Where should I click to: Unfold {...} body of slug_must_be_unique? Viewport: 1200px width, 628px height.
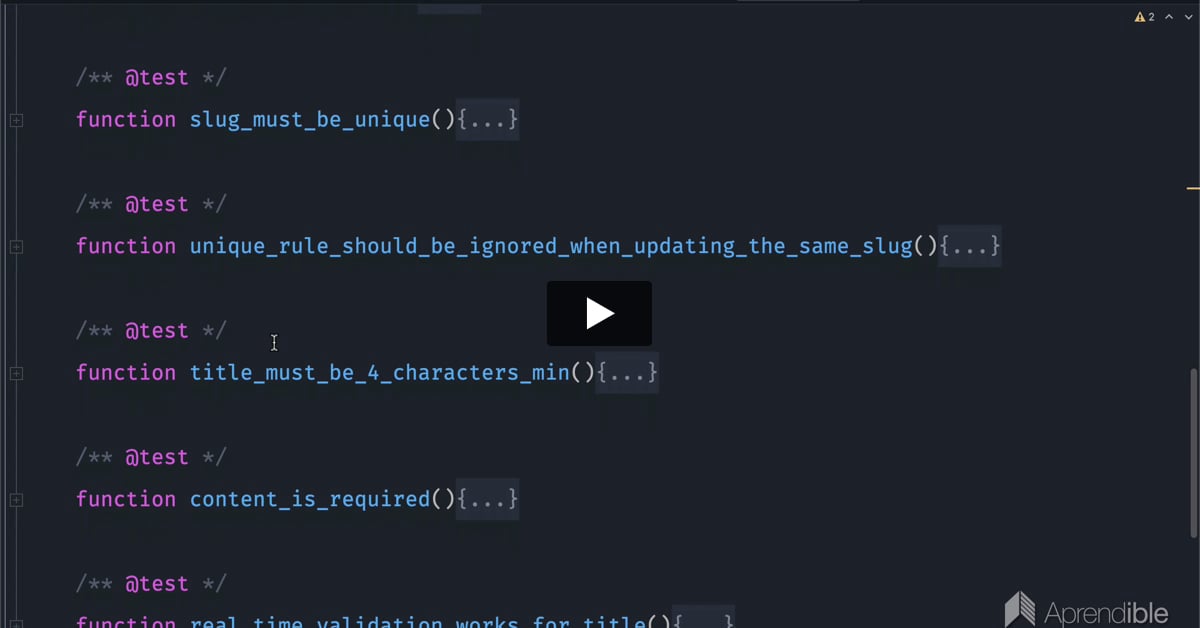[488, 119]
